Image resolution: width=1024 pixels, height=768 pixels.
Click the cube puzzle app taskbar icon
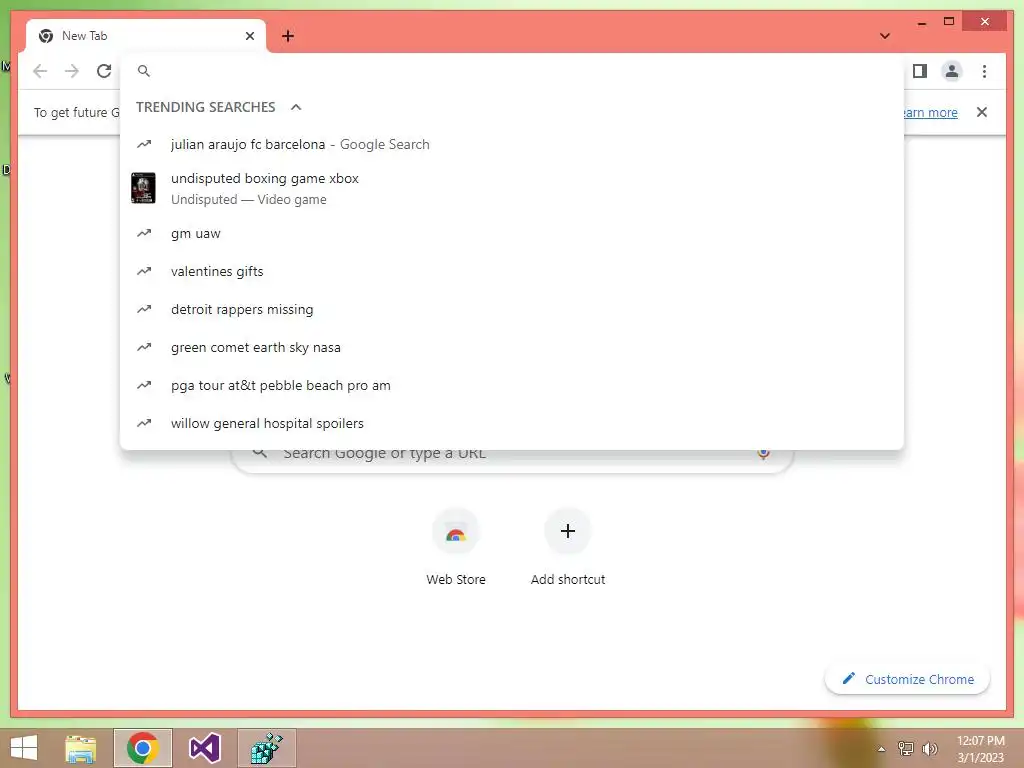266,748
